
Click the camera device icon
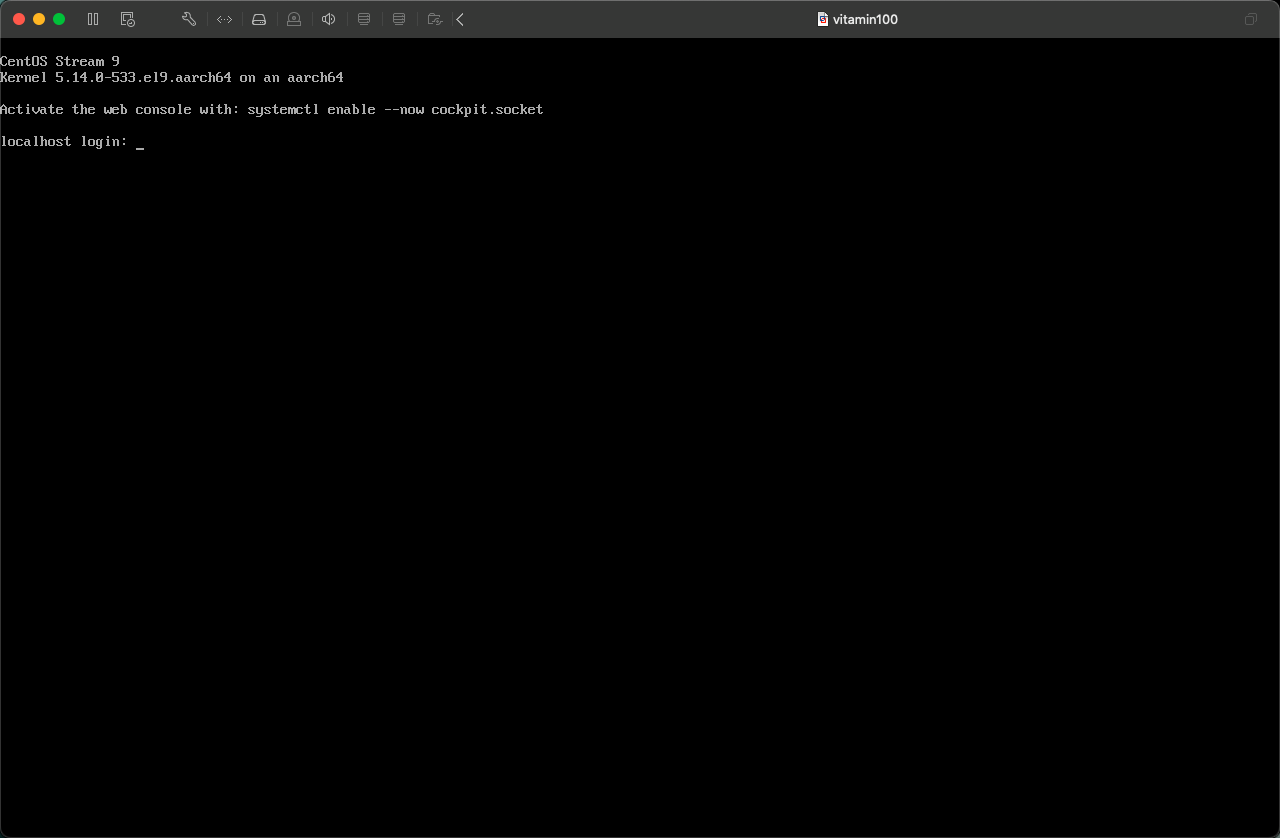[x=294, y=19]
